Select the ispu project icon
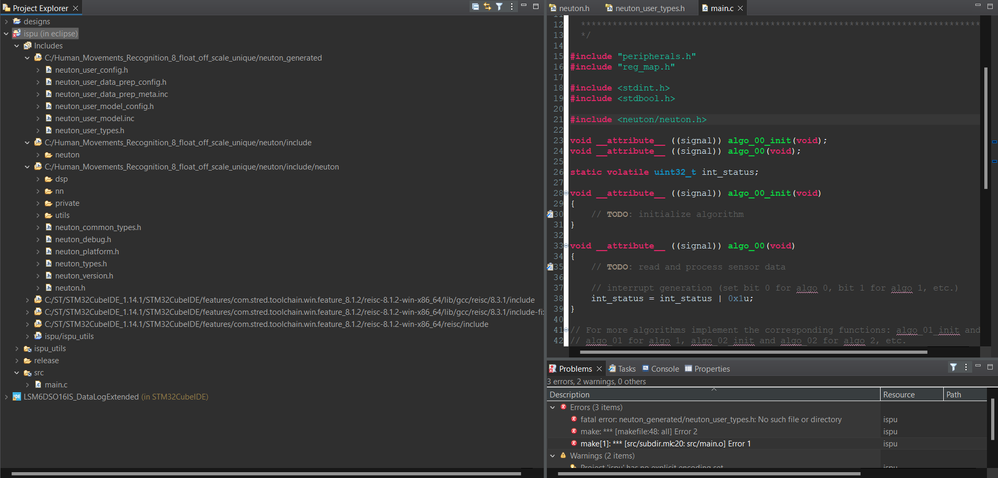Image resolution: width=998 pixels, height=478 pixels. point(17,33)
